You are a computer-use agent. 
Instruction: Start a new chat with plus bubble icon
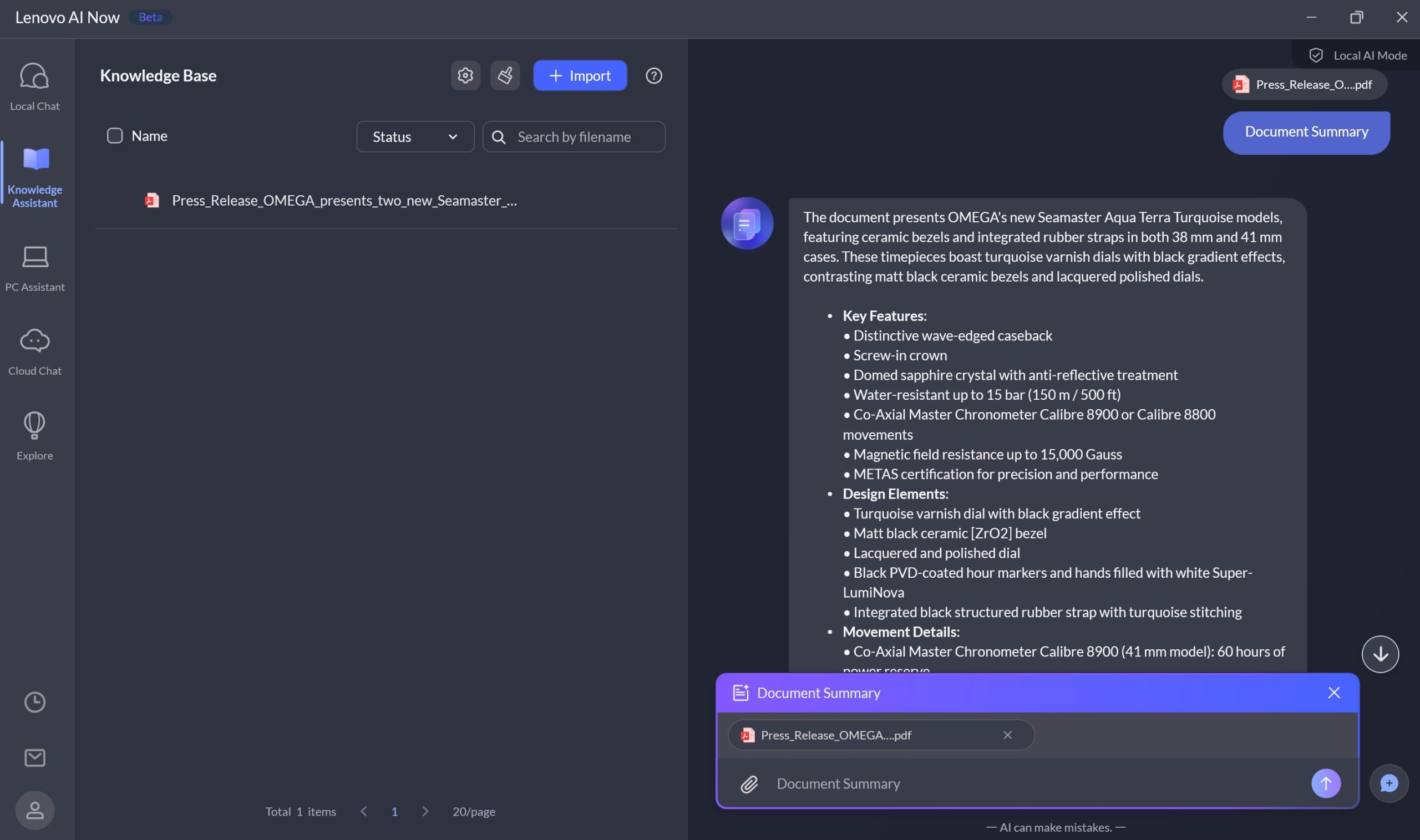point(1388,783)
